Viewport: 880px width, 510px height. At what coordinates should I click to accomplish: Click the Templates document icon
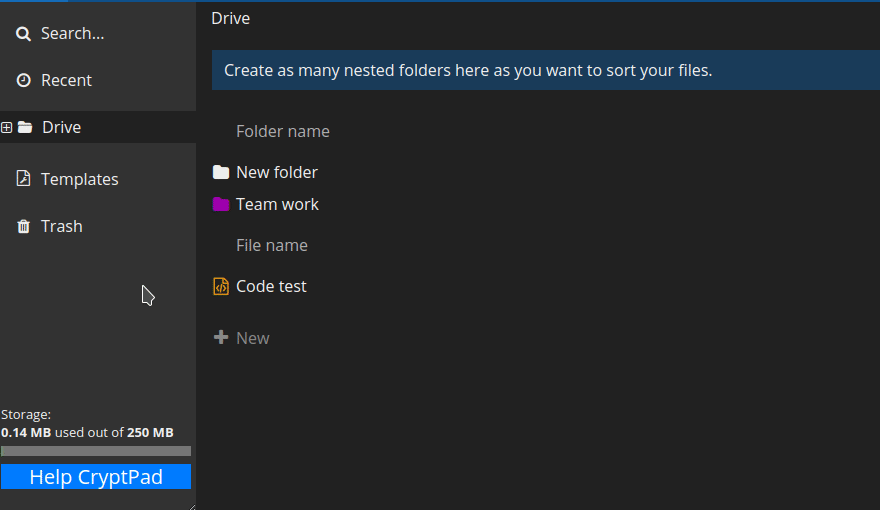pyautogui.click(x=23, y=179)
